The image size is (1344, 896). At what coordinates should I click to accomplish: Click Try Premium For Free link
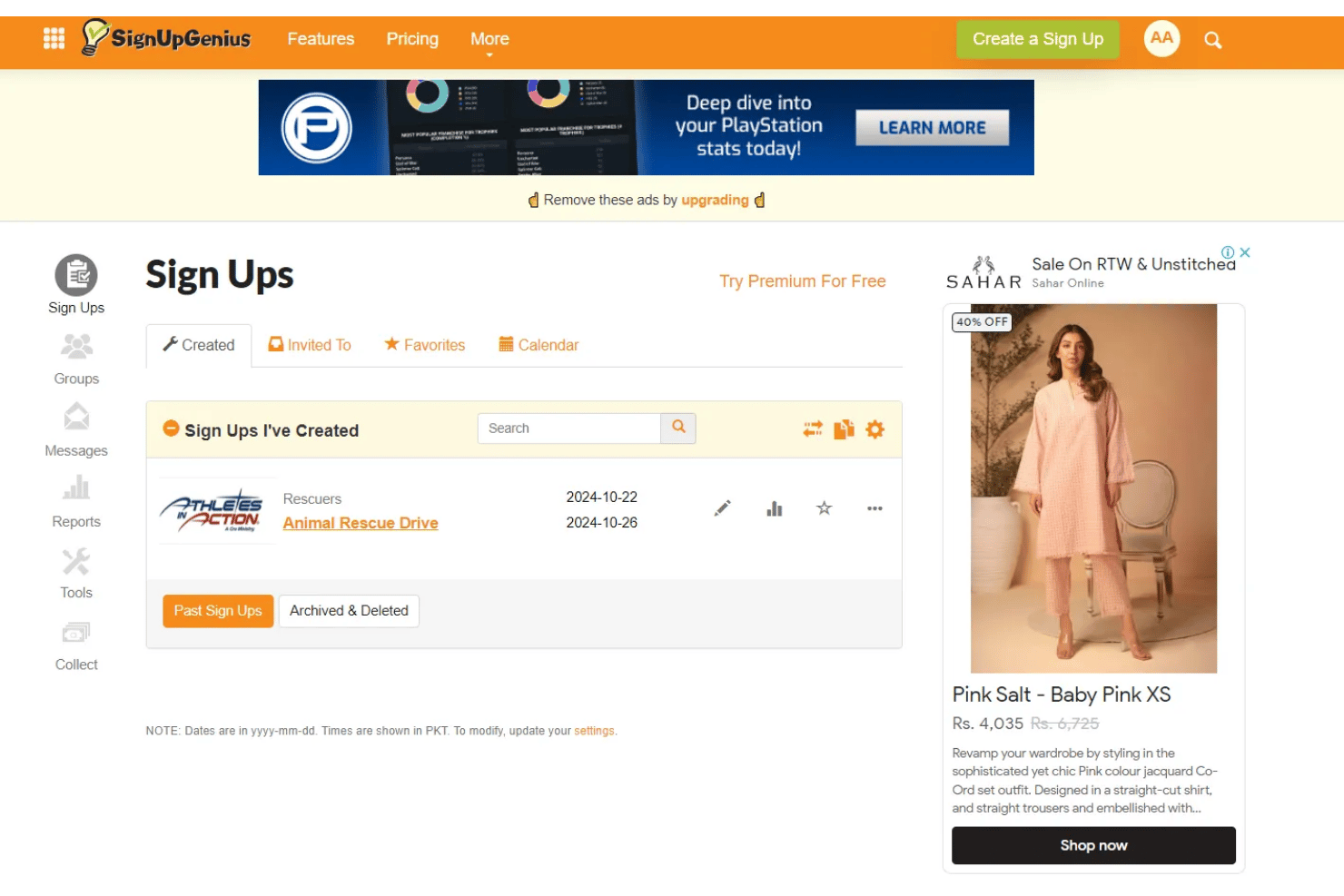[803, 281]
